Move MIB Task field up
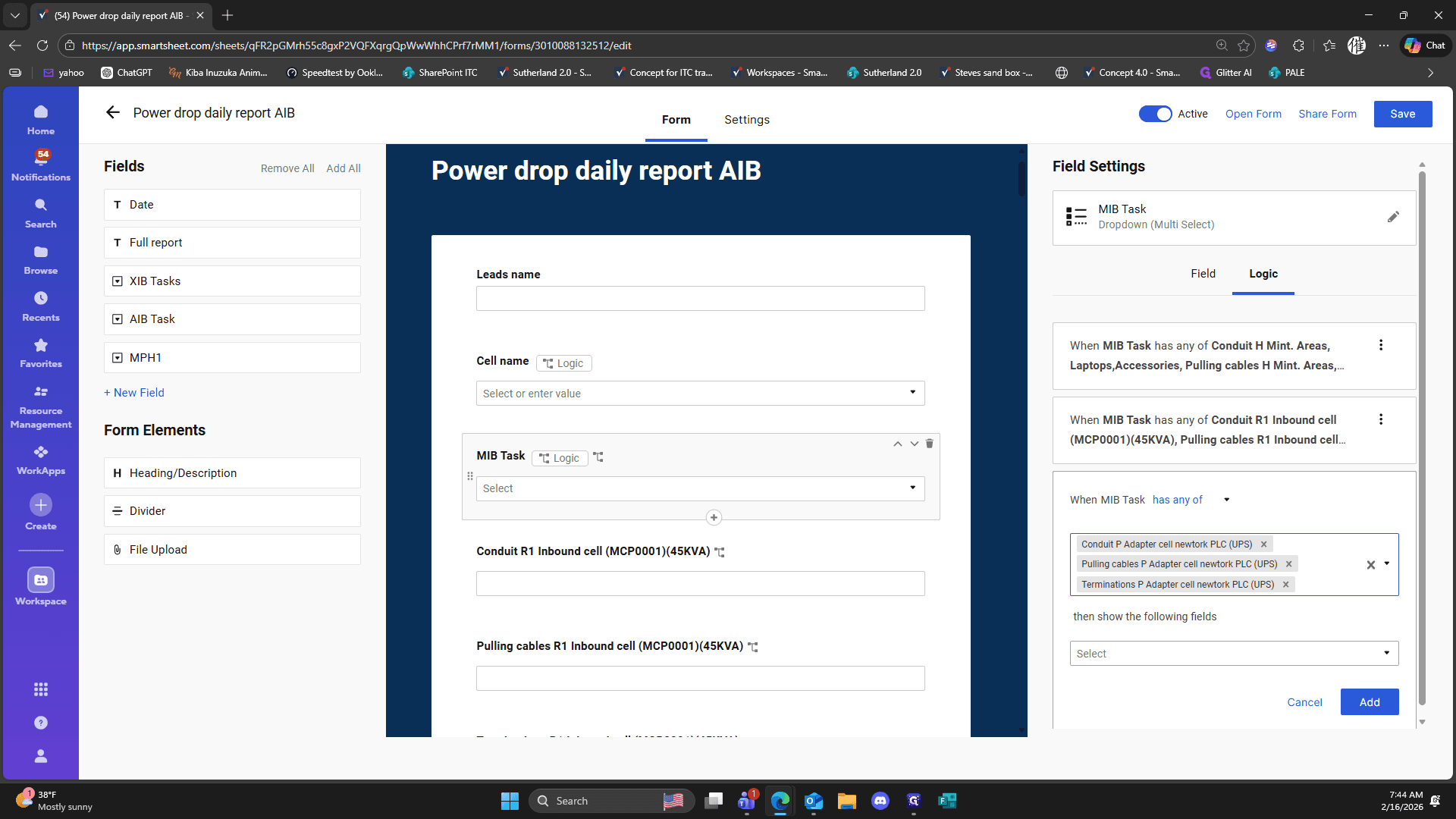1456x819 pixels. (x=898, y=444)
